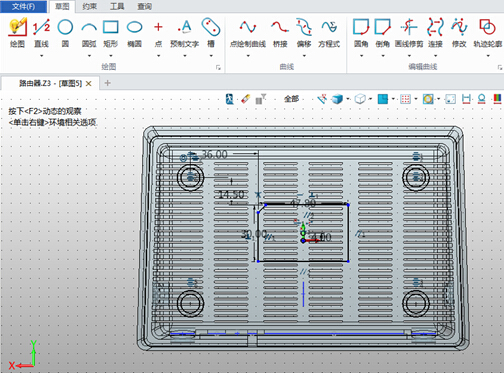Choose the 矩形 rectangle tool

[110, 33]
